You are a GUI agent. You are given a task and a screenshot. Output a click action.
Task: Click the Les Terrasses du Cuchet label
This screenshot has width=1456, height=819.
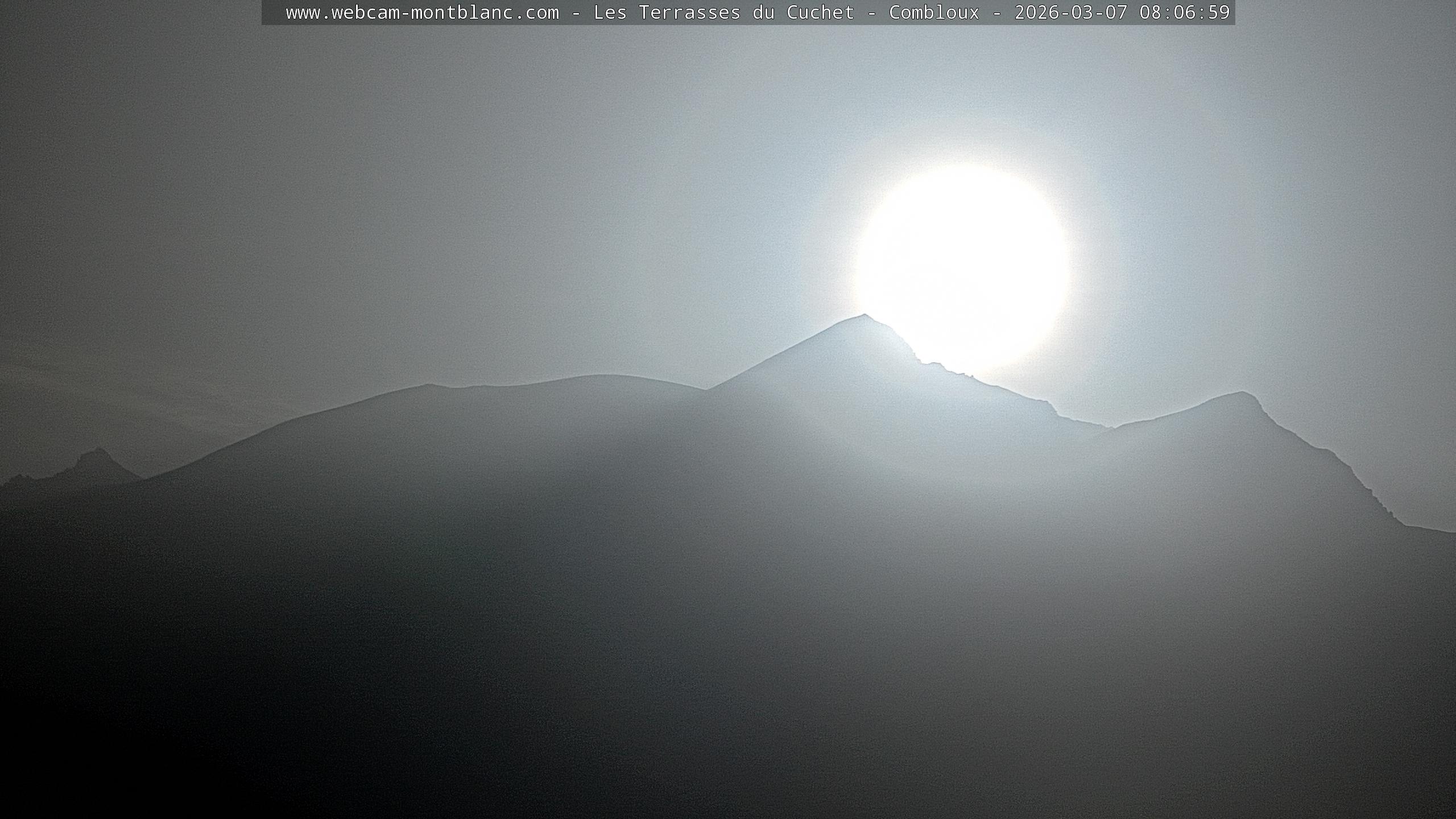tap(723, 13)
